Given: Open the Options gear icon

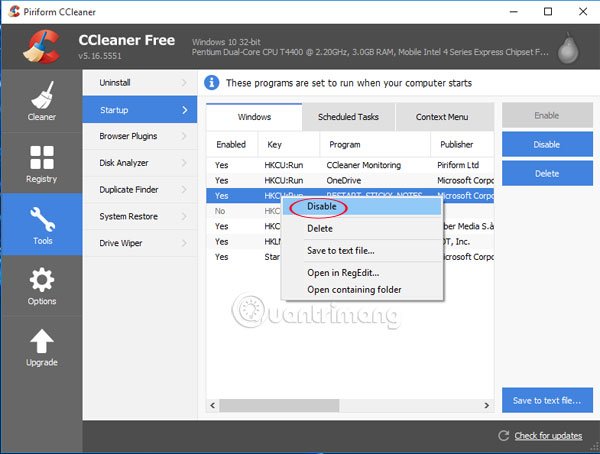Looking at the screenshot, I should [x=42, y=280].
